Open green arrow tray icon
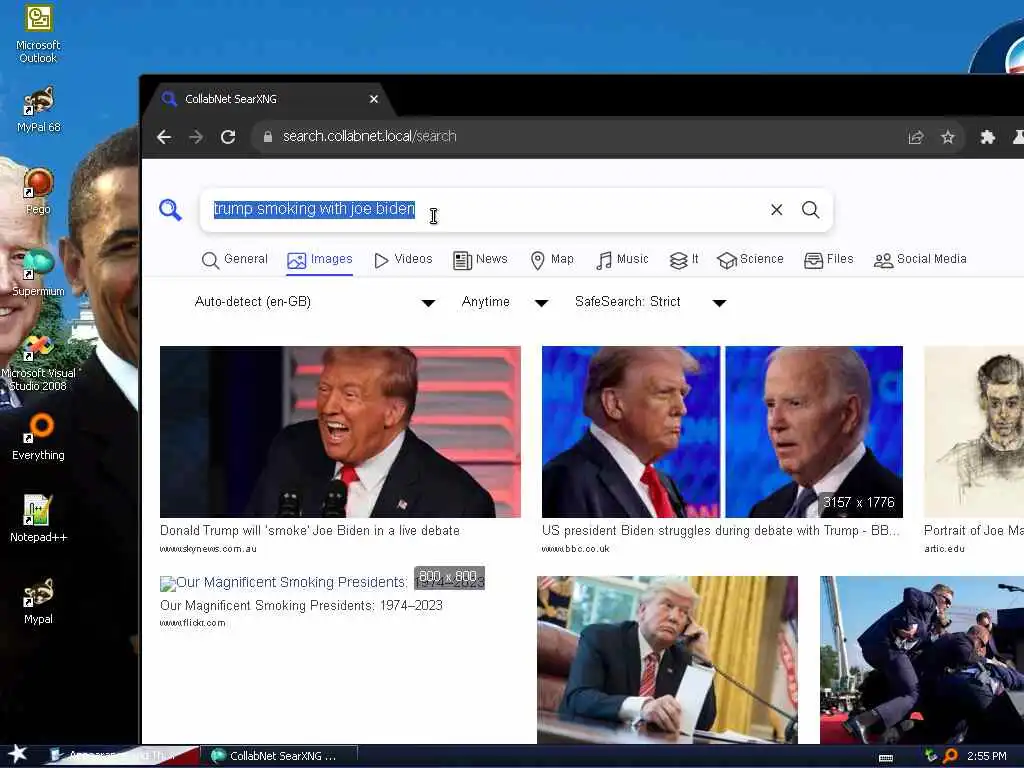 [x=931, y=756]
